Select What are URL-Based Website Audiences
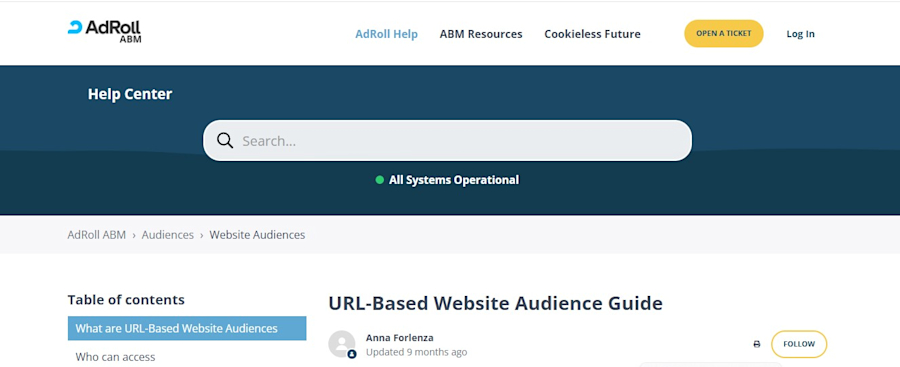 (187, 329)
